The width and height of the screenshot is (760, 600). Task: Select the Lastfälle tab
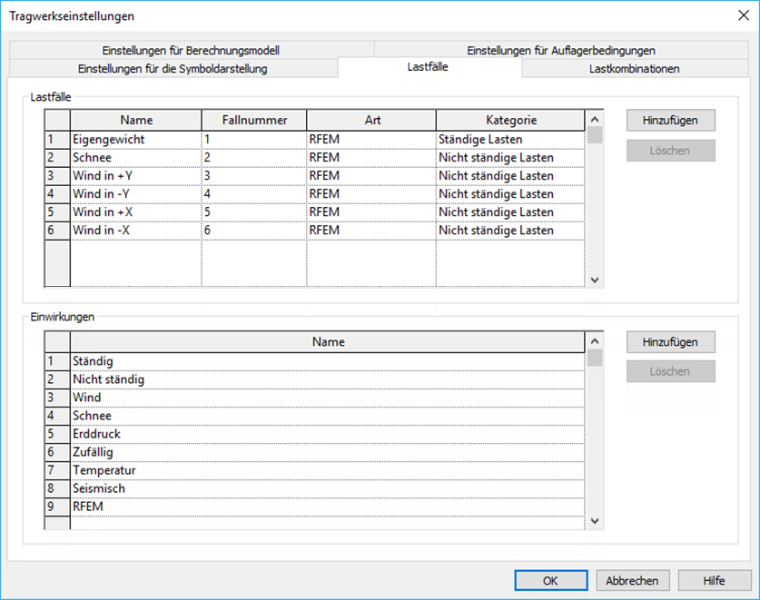pyautogui.click(x=428, y=67)
